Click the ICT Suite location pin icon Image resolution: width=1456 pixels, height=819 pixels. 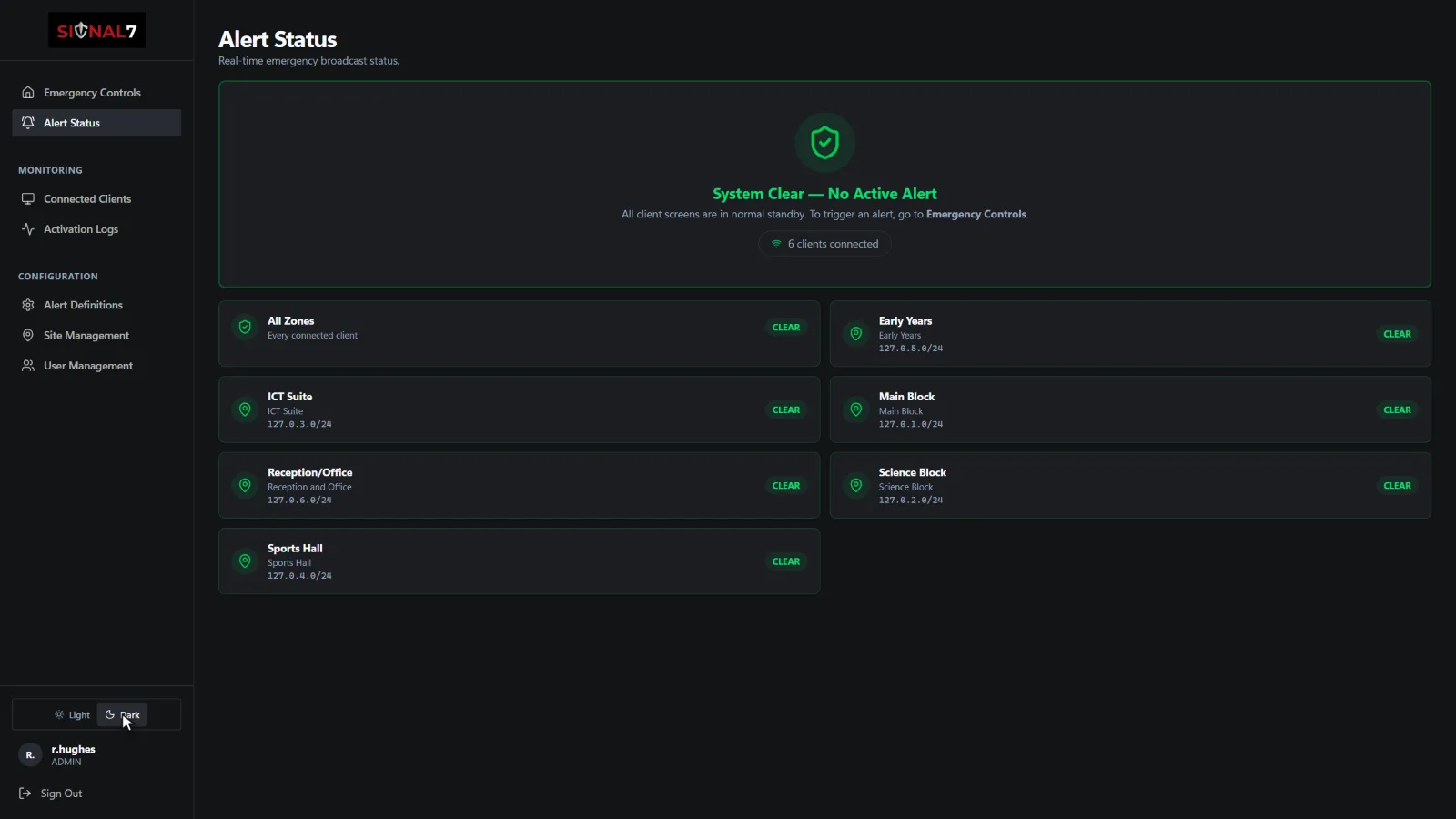point(245,410)
